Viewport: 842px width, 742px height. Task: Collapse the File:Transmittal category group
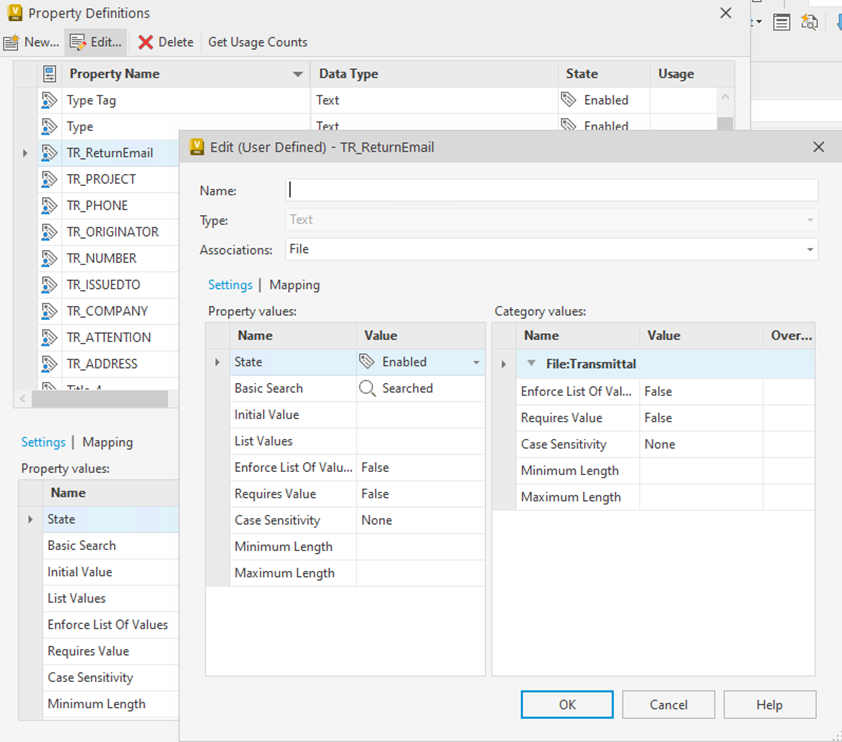tap(532, 364)
